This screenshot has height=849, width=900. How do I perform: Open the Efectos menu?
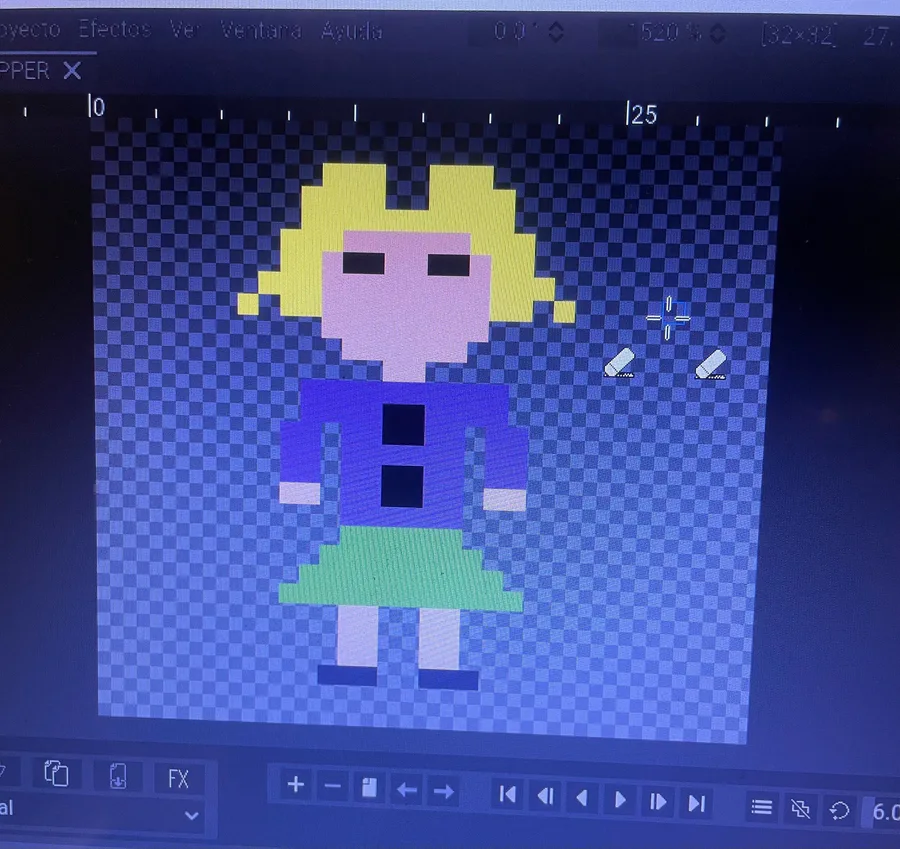[x=114, y=28]
